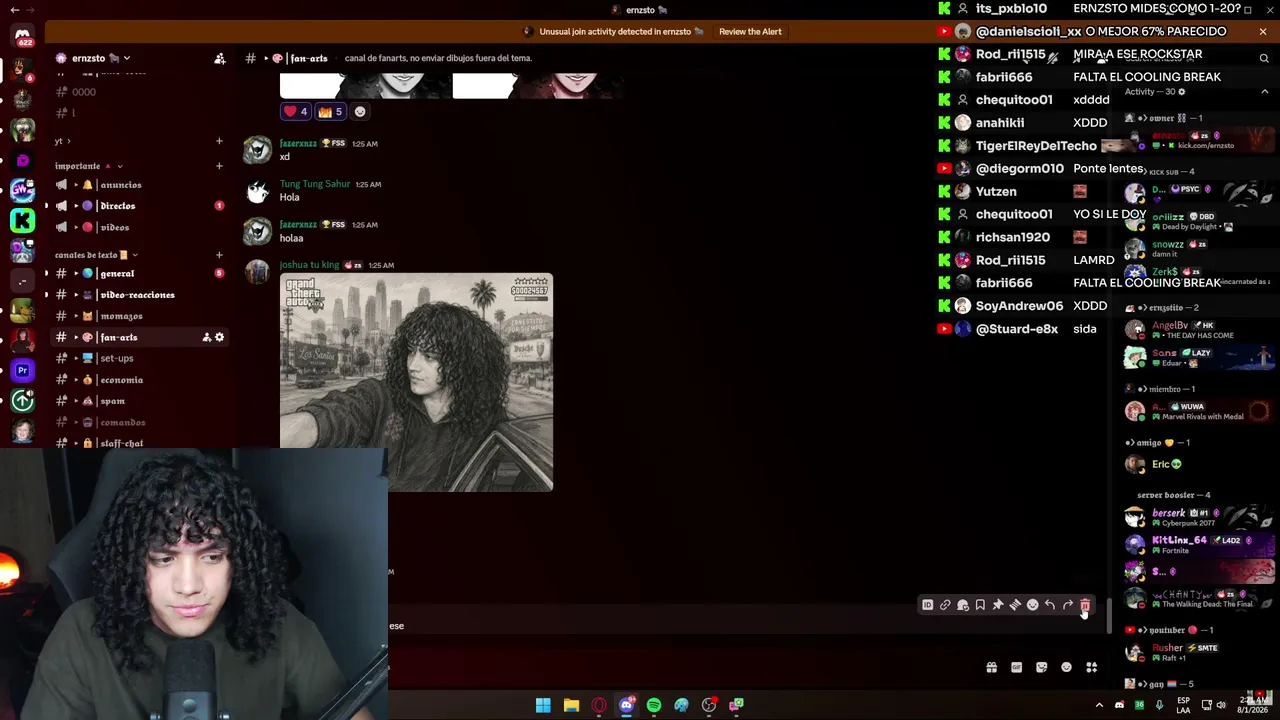
Task: Toggle the heart reaction with 4 votes
Action: coord(296,112)
